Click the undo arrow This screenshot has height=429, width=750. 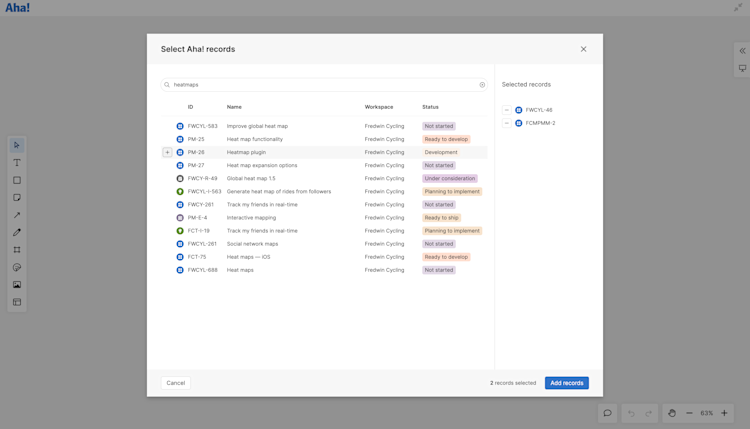coord(631,413)
